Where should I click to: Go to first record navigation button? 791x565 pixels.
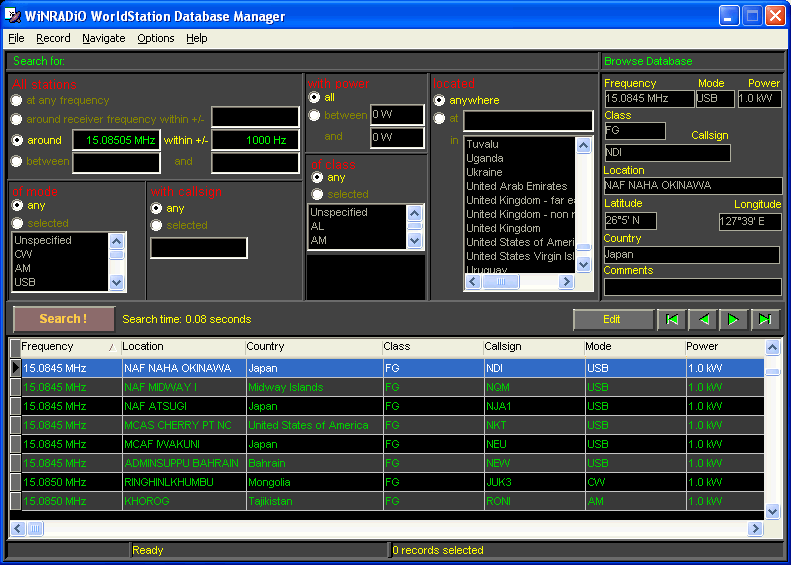[x=671, y=319]
